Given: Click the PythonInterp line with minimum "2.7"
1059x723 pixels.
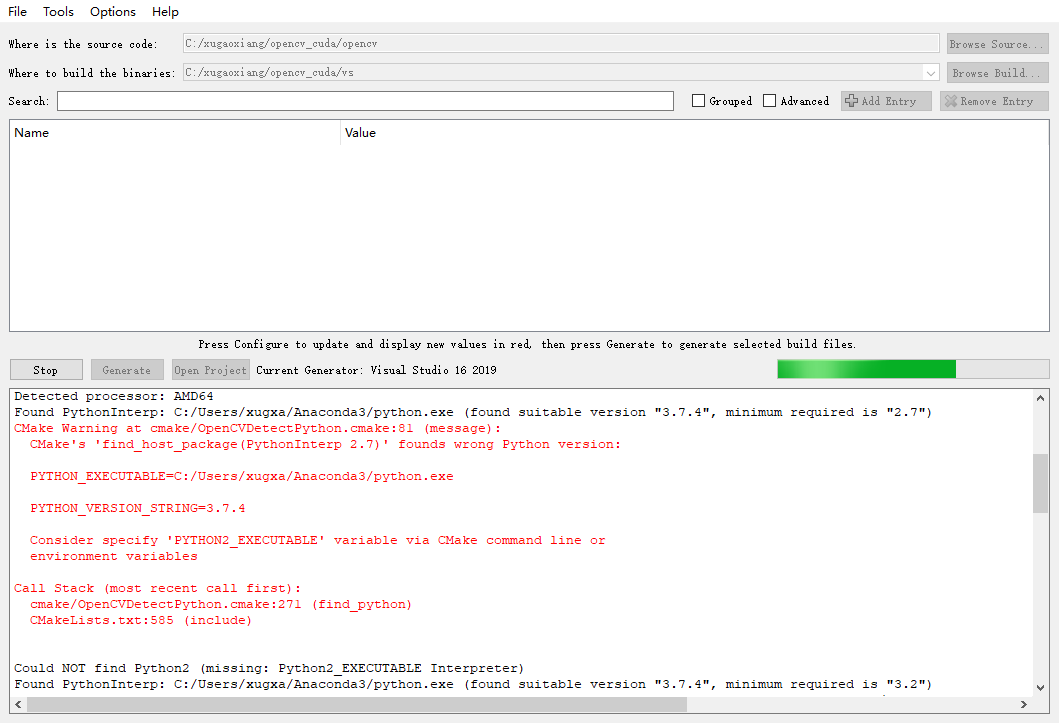Looking at the screenshot, I should 473,412.
